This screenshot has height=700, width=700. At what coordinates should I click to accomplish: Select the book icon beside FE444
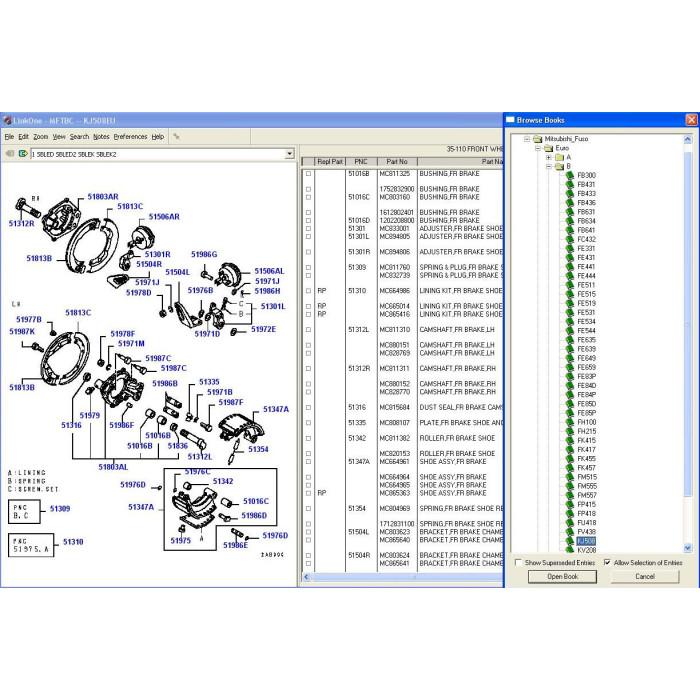pos(569,276)
